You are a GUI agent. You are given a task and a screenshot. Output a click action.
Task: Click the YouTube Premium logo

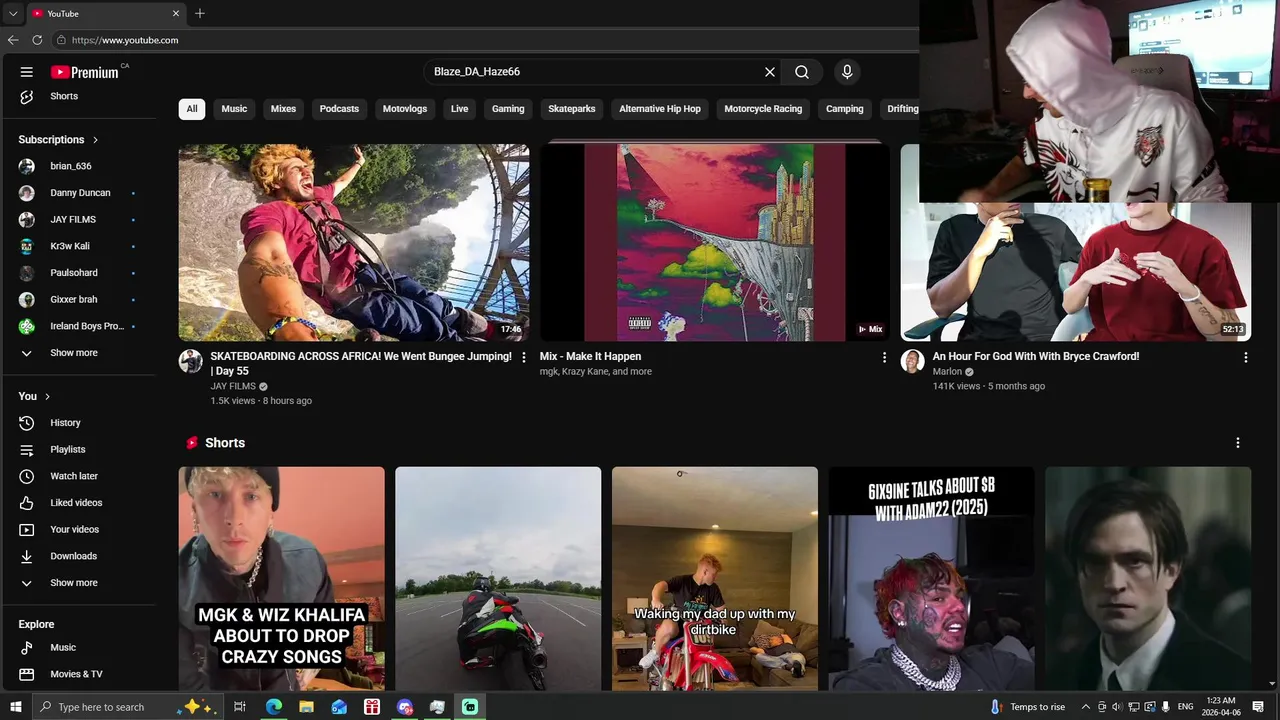click(x=85, y=72)
